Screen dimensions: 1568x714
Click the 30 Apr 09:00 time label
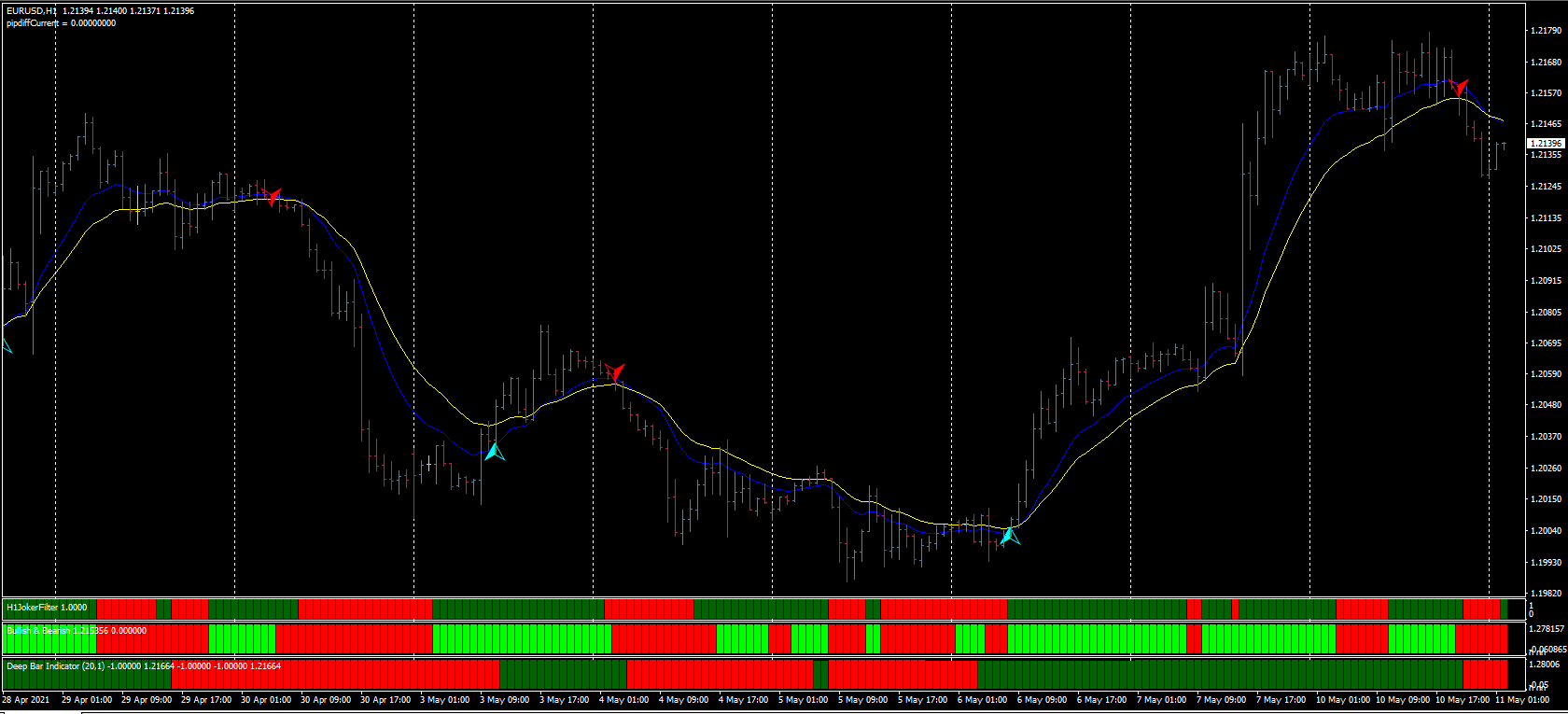[326, 700]
